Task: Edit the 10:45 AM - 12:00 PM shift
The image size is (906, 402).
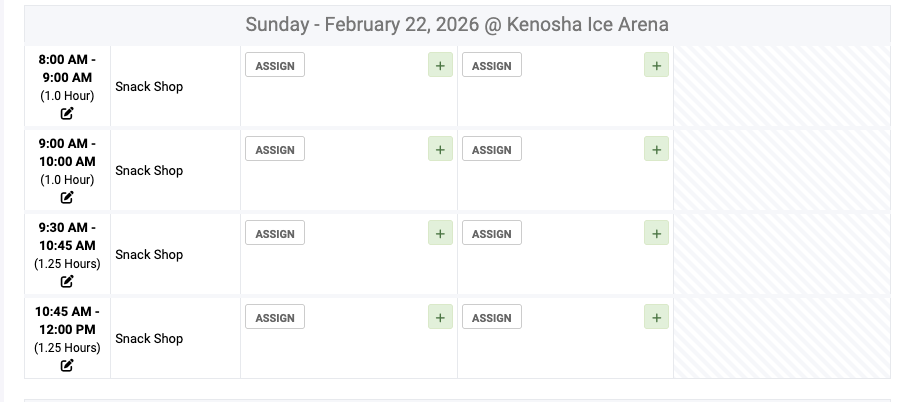Action: (x=67, y=365)
